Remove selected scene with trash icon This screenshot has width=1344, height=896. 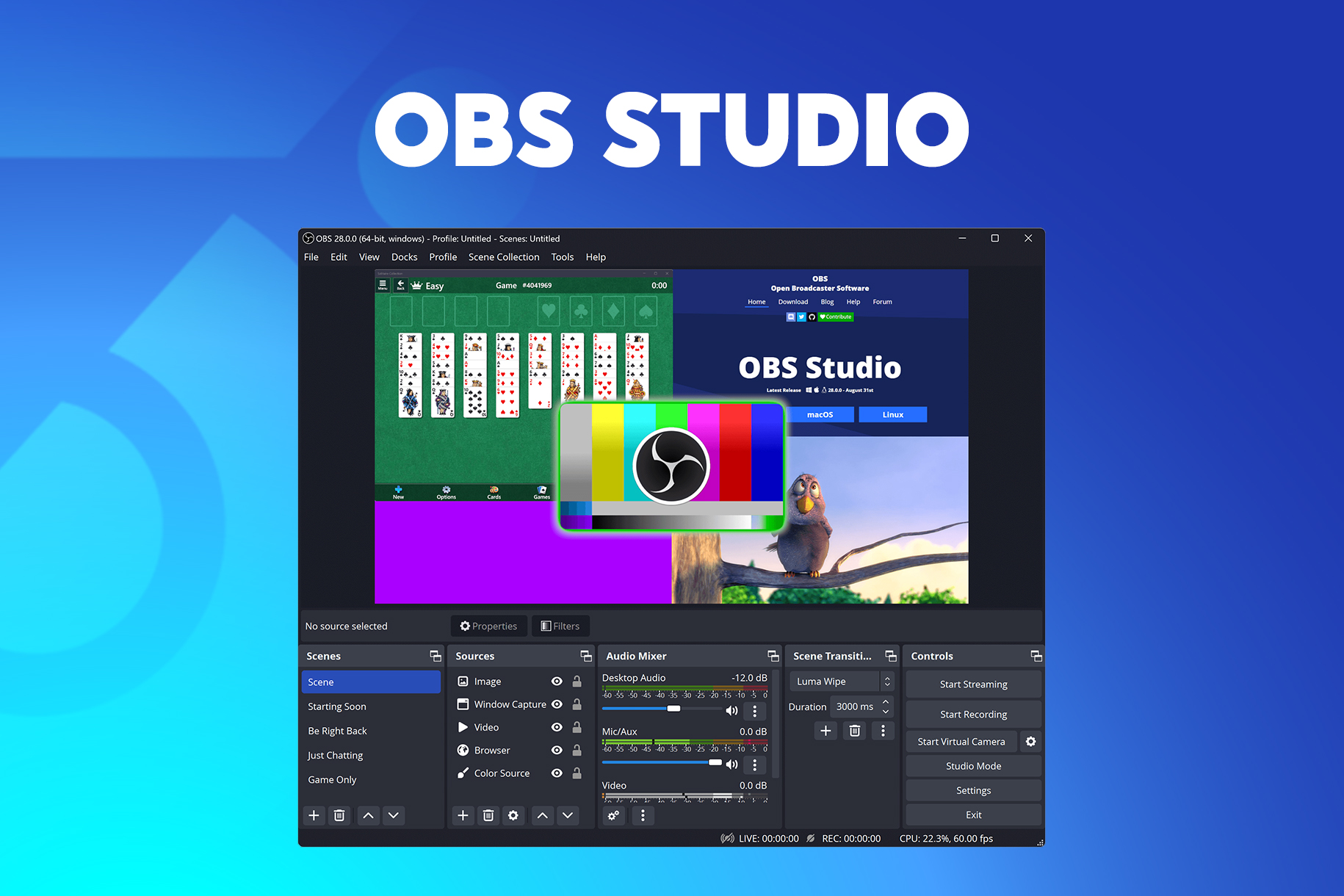339,815
